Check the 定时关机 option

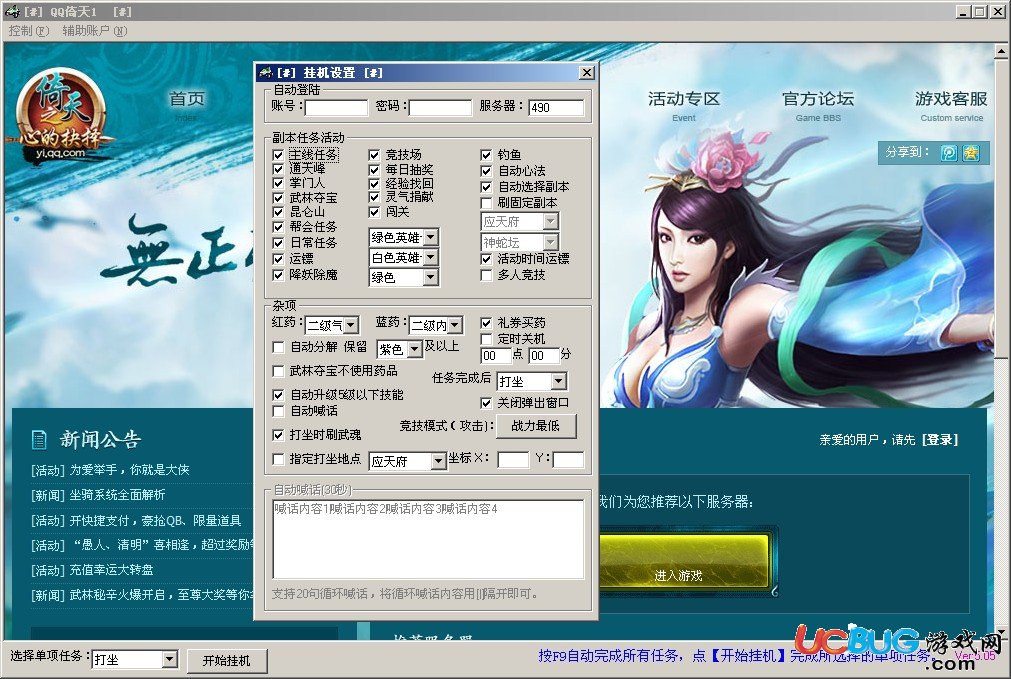coord(486,339)
